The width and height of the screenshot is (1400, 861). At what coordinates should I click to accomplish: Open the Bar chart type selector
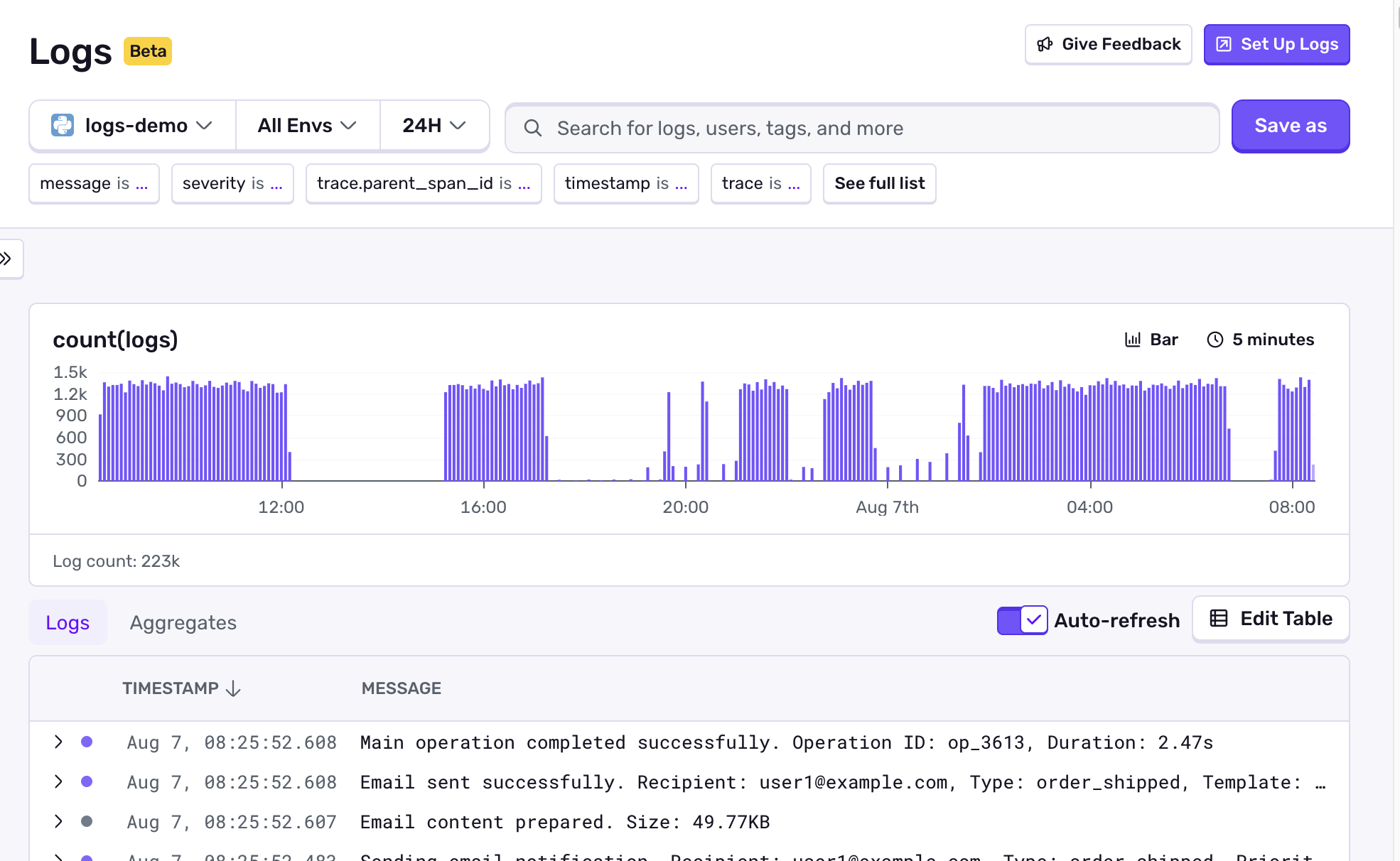(1151, 340)
